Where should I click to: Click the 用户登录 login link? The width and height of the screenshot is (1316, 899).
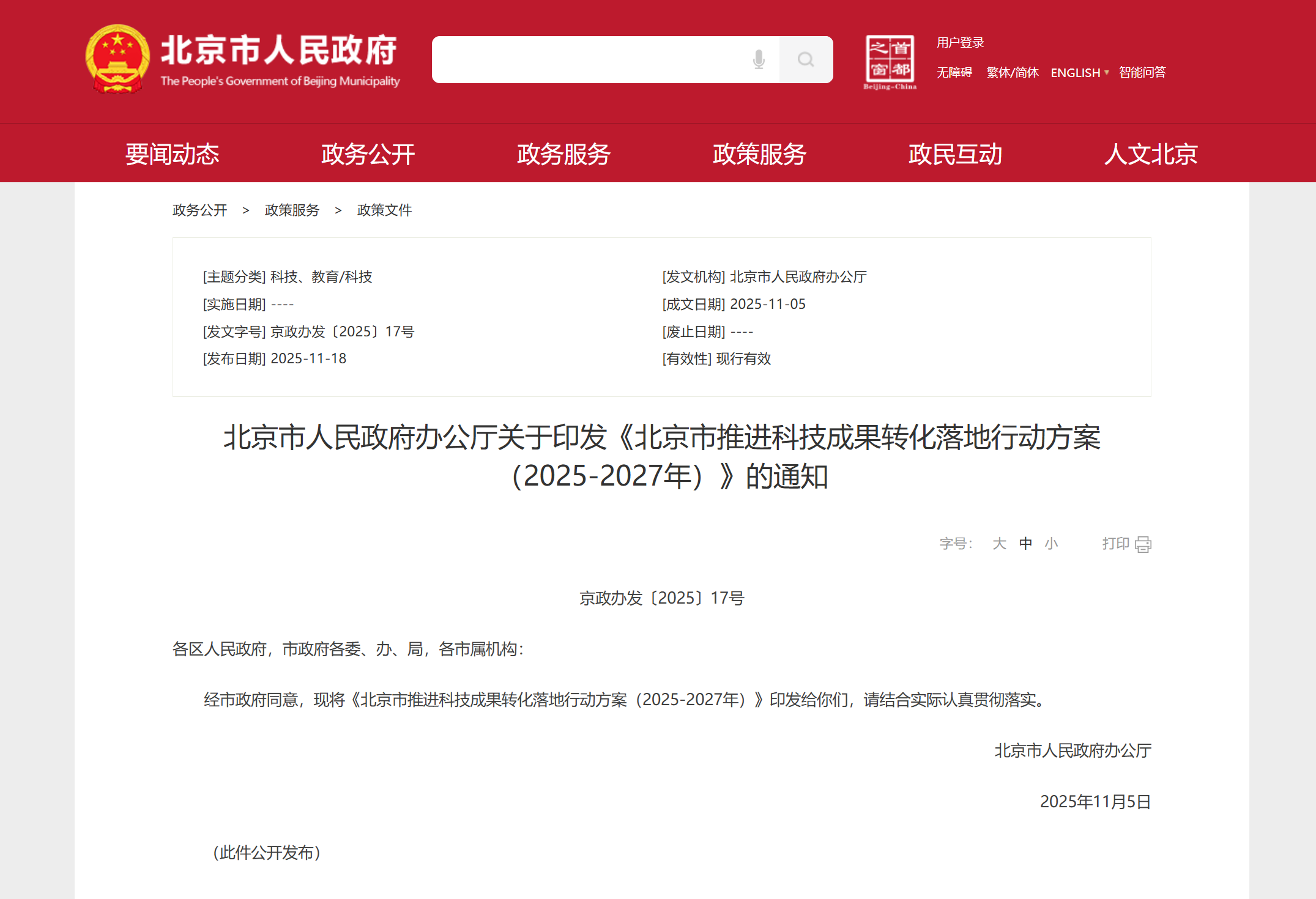pyautogui.click(x=960, y=43)
